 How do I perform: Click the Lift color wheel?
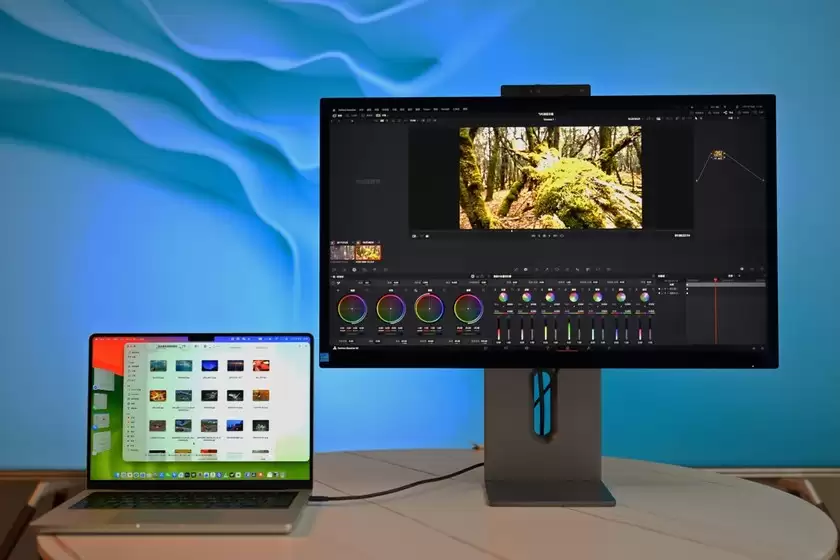[352, 309]
